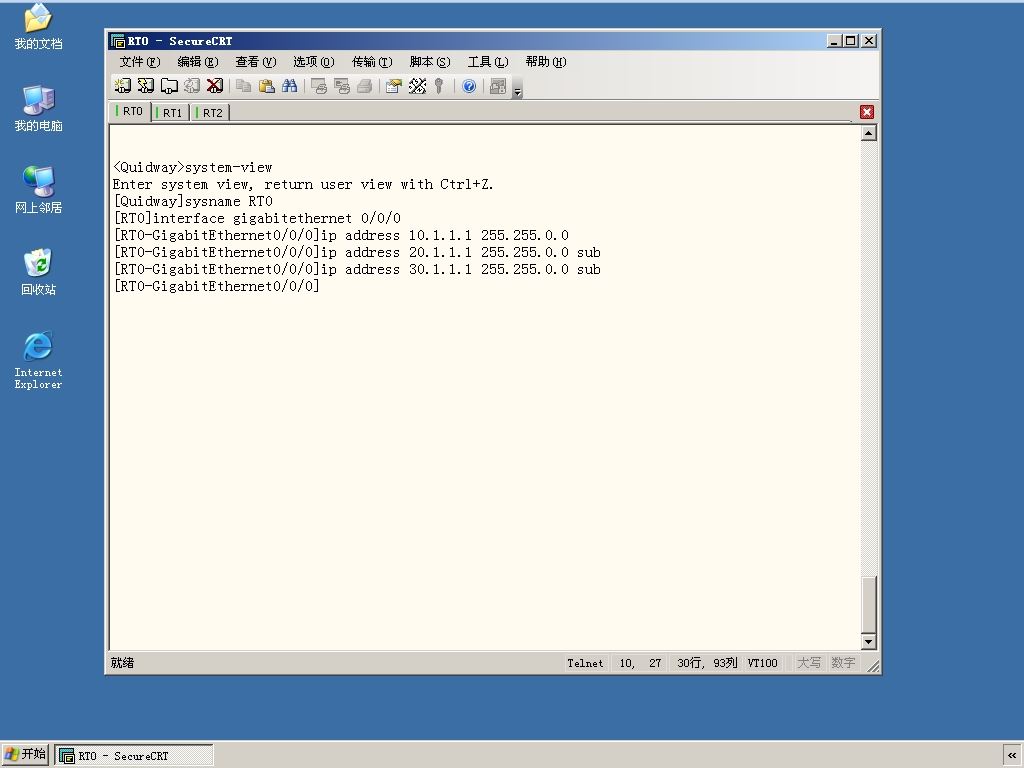
Task: Click the Find binoculars icon
Action: [289, 86]
